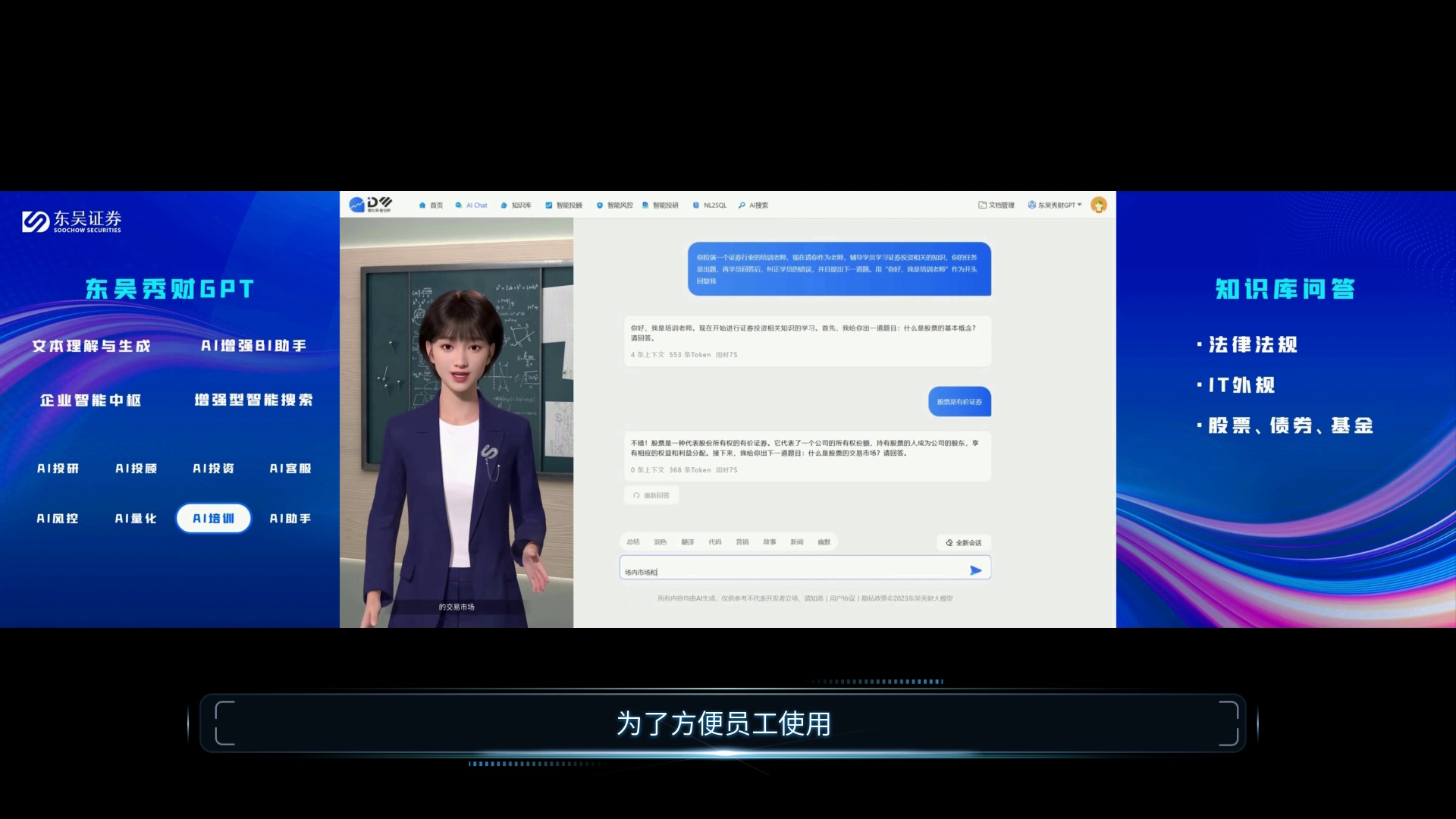Start a 全新会话 new conversation
Image resolution: width=1456 pixels, height=819 pixels.
(x=964, y=542)
